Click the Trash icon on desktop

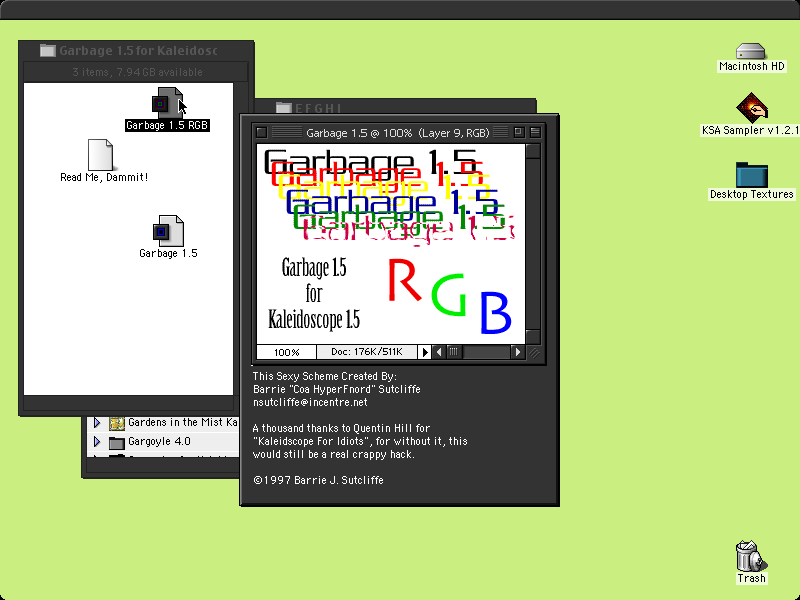(x=751, y=556)
